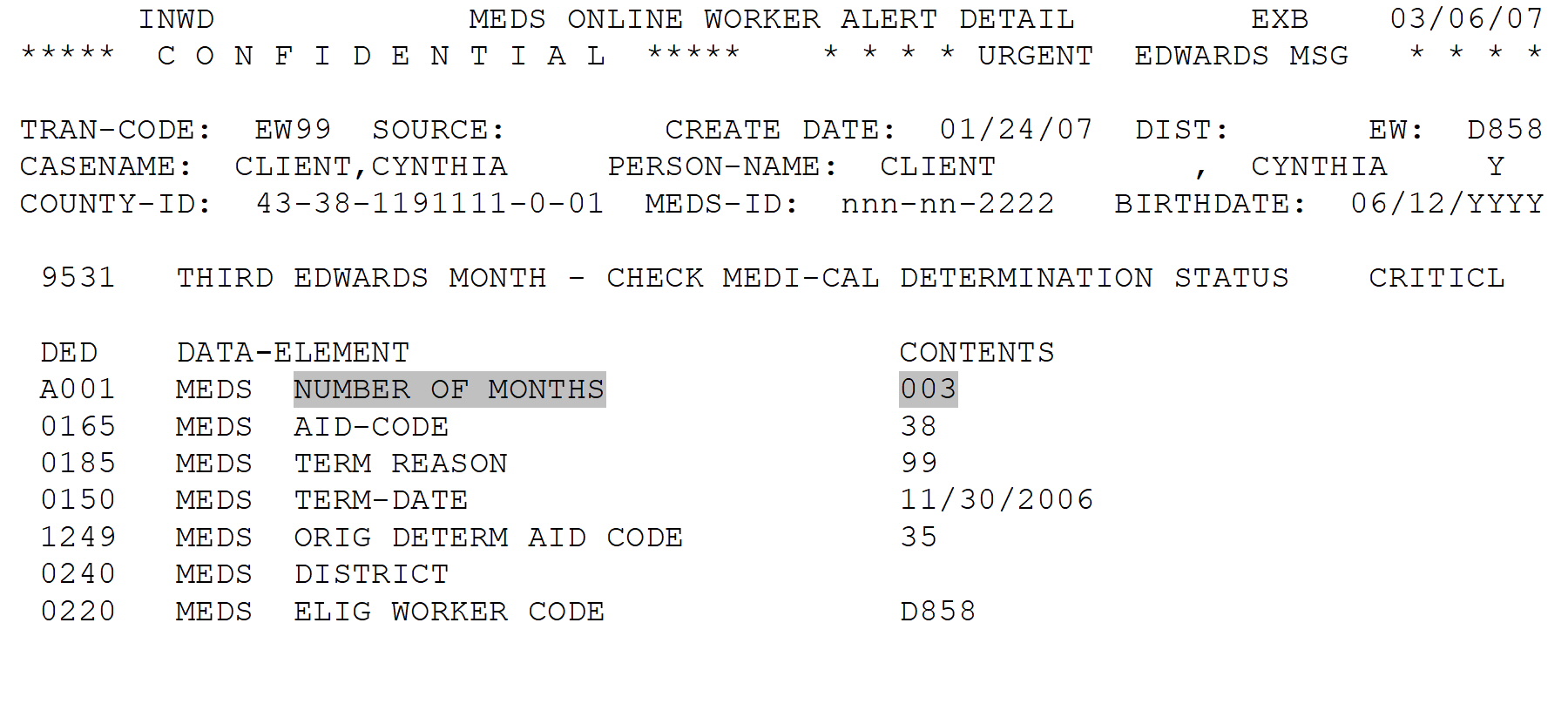
Task: Click the EW value D858 in header
Action: click(x=1504, y=130)
